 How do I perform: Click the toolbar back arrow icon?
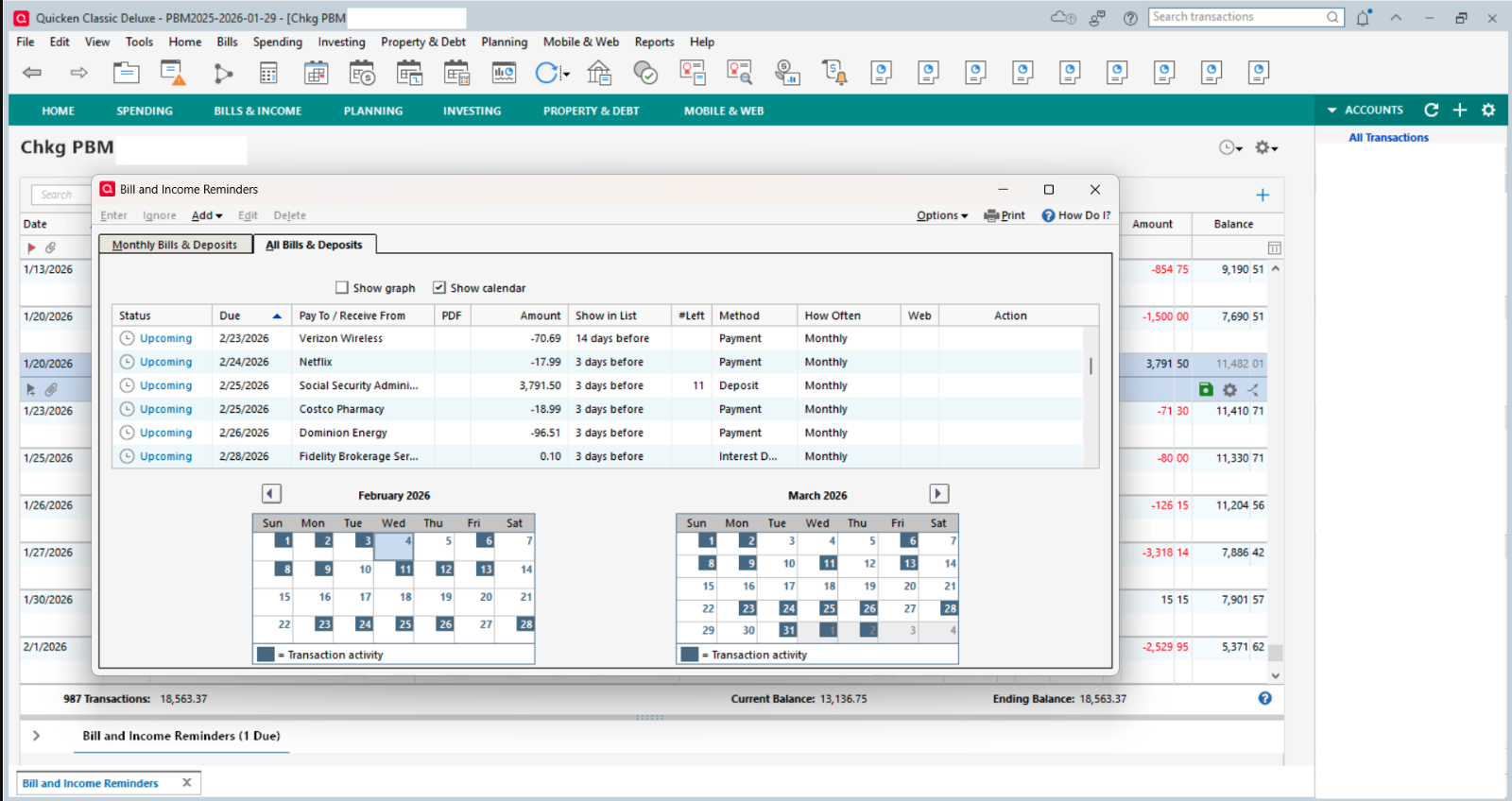[32, 73]
